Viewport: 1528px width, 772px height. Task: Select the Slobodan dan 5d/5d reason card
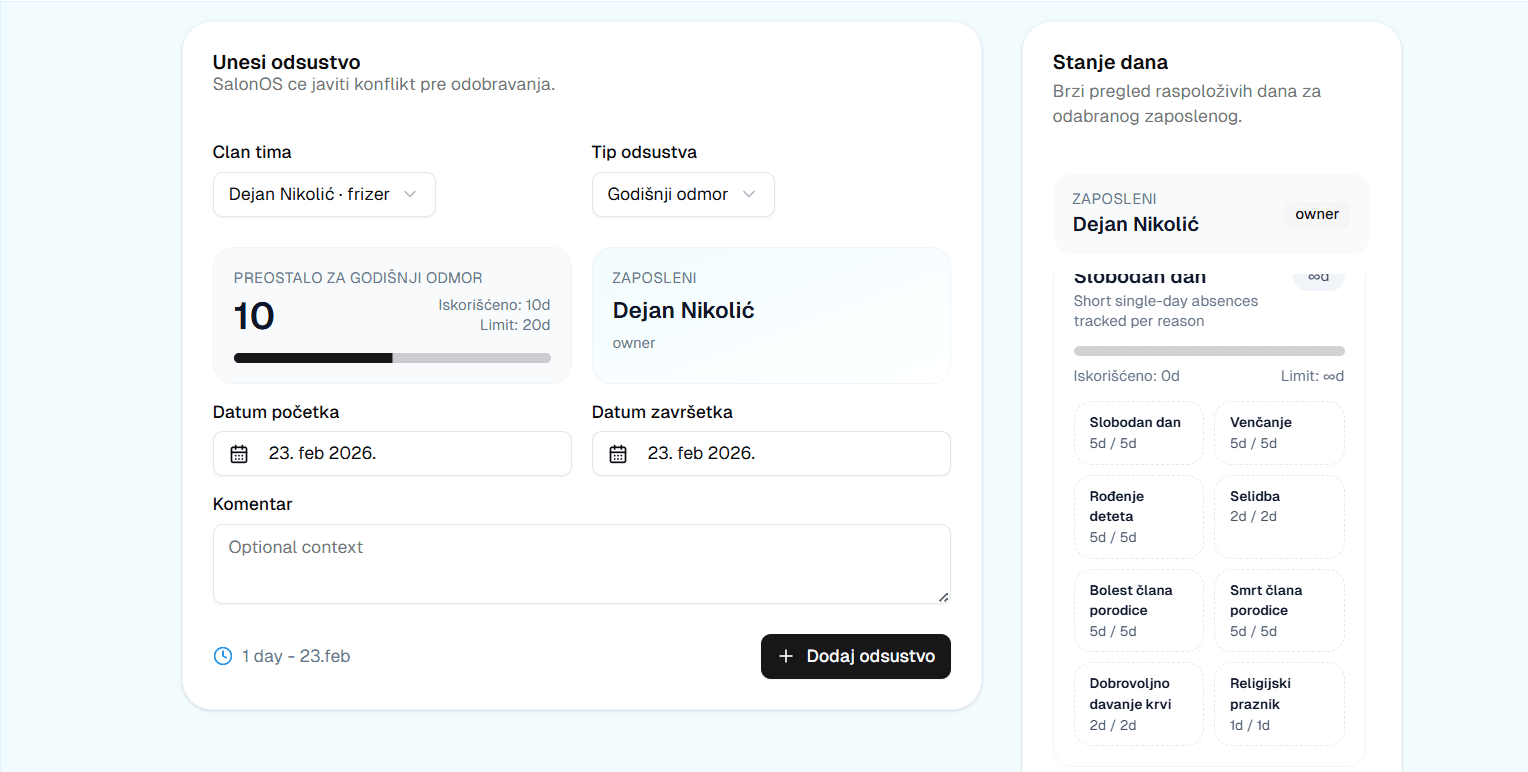(x=1138, y=432)
